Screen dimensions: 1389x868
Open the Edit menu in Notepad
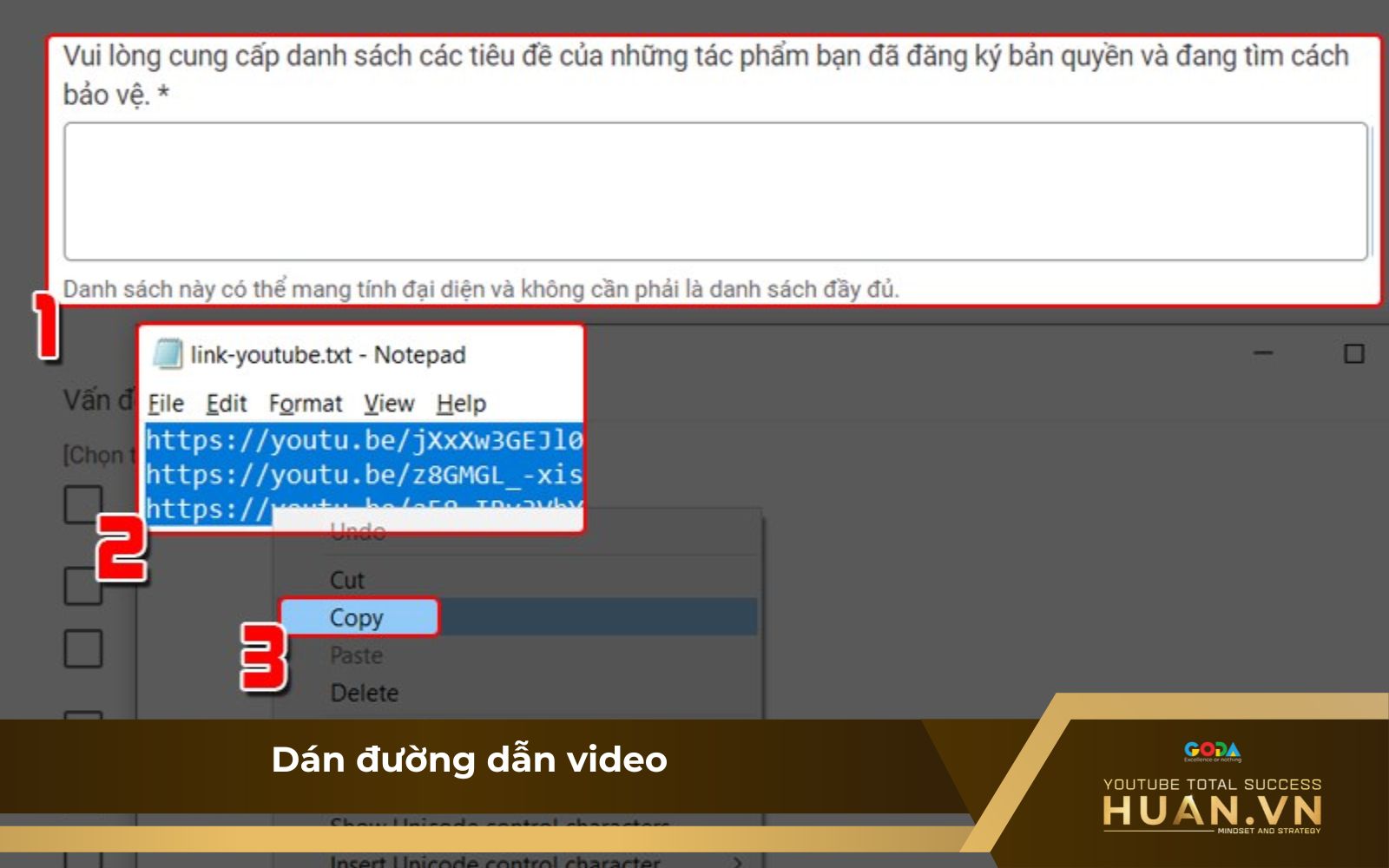[227, 404]
